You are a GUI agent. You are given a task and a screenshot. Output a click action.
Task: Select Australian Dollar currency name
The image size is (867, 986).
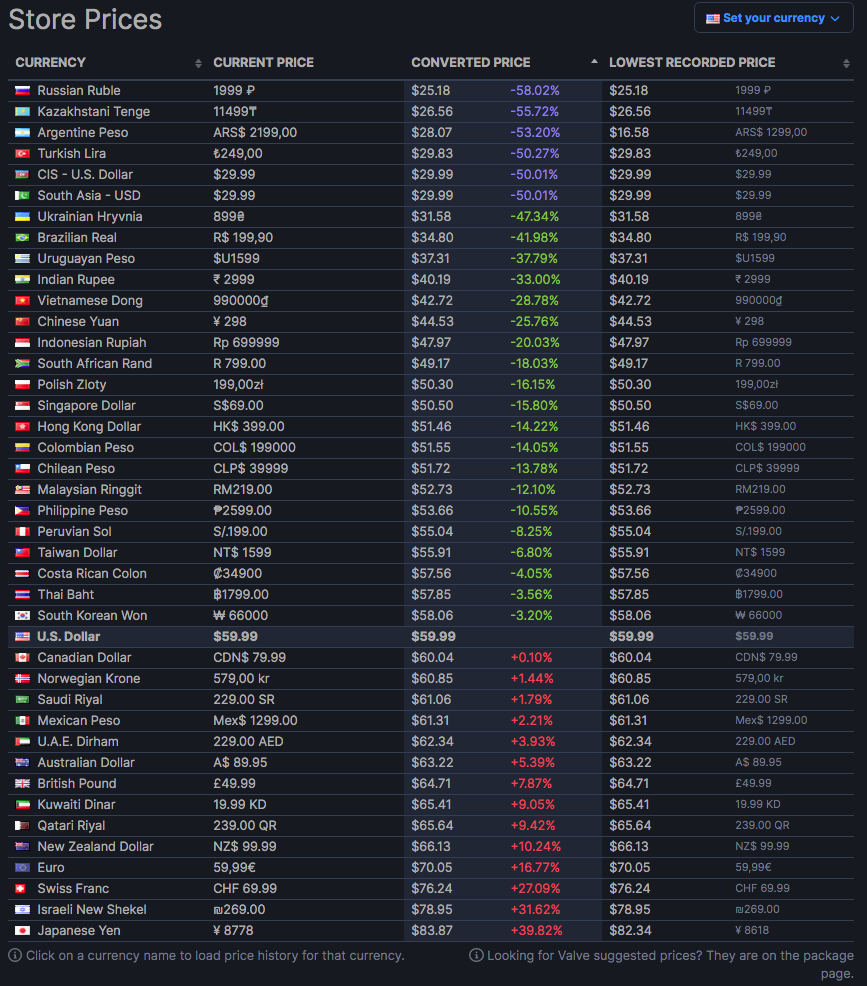pyautogui.click(x=86, y=763)
